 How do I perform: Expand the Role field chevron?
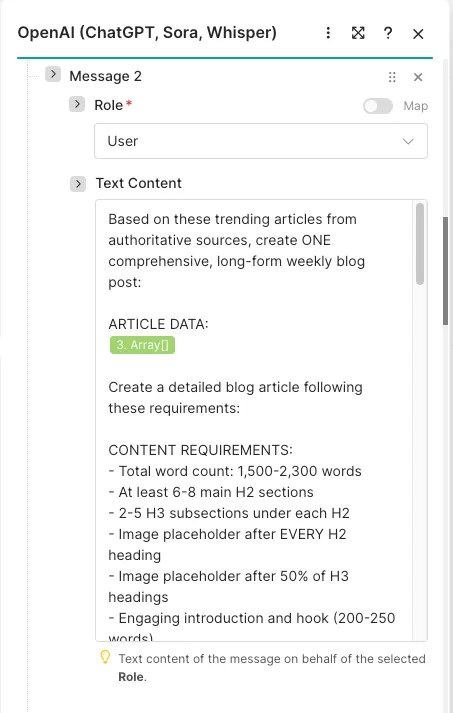click(77, 104)
